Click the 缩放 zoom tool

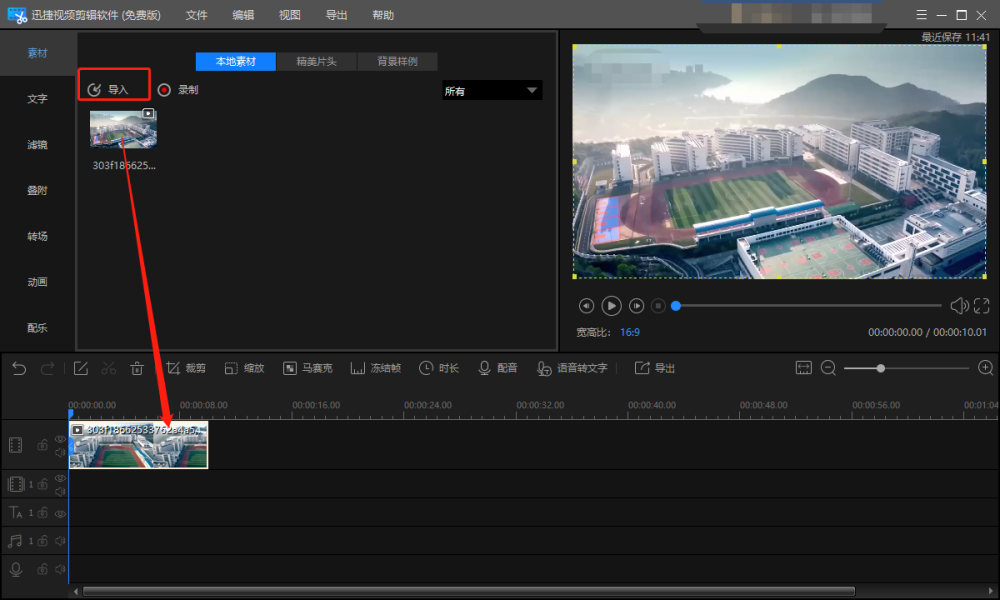(x=244, y=368)
